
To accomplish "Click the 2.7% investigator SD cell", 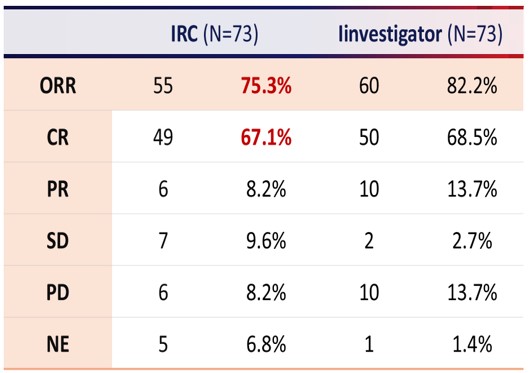I will point(472,241).
